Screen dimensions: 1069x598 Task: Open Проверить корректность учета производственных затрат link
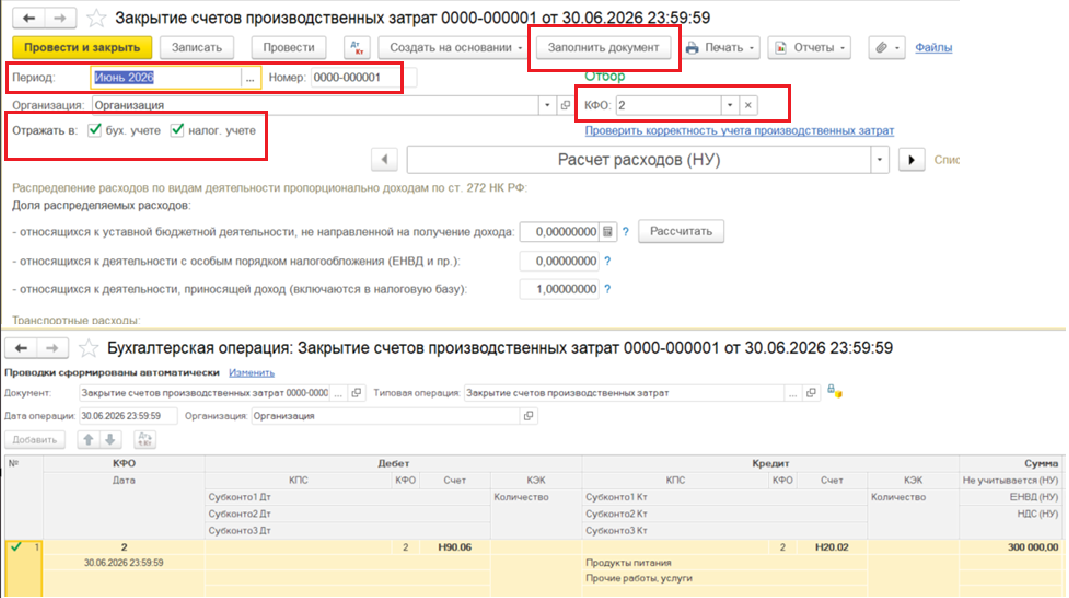[739, 131]
